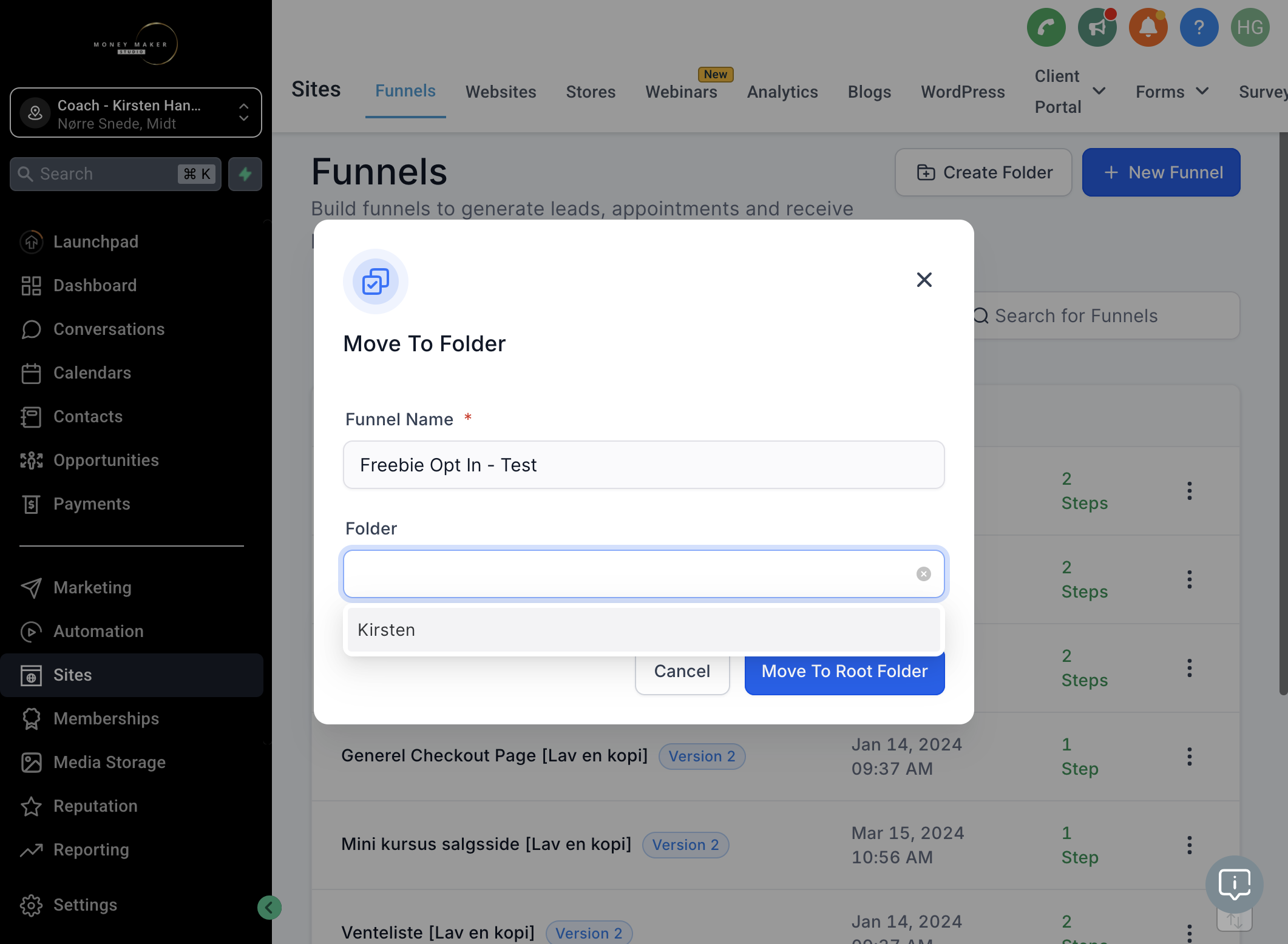Switch to the Analytics tab

click(782, 92)
